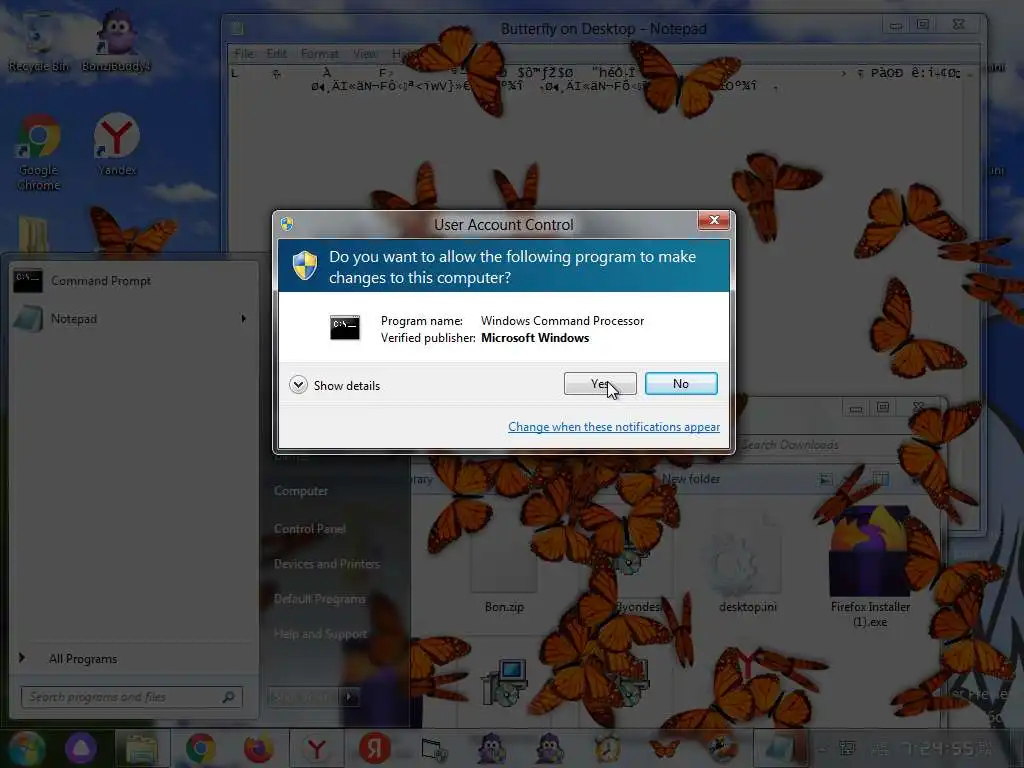
Task: Click the UAC title bar shield icon
Action: tap(287, 224)
